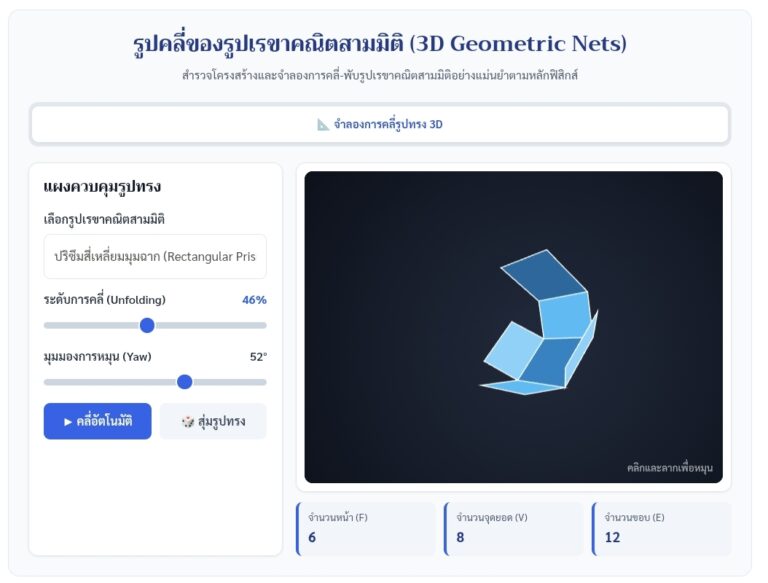Open the 3D shape selection dropdown
Viewport: 768px width, 583px height.
point(155,256)
